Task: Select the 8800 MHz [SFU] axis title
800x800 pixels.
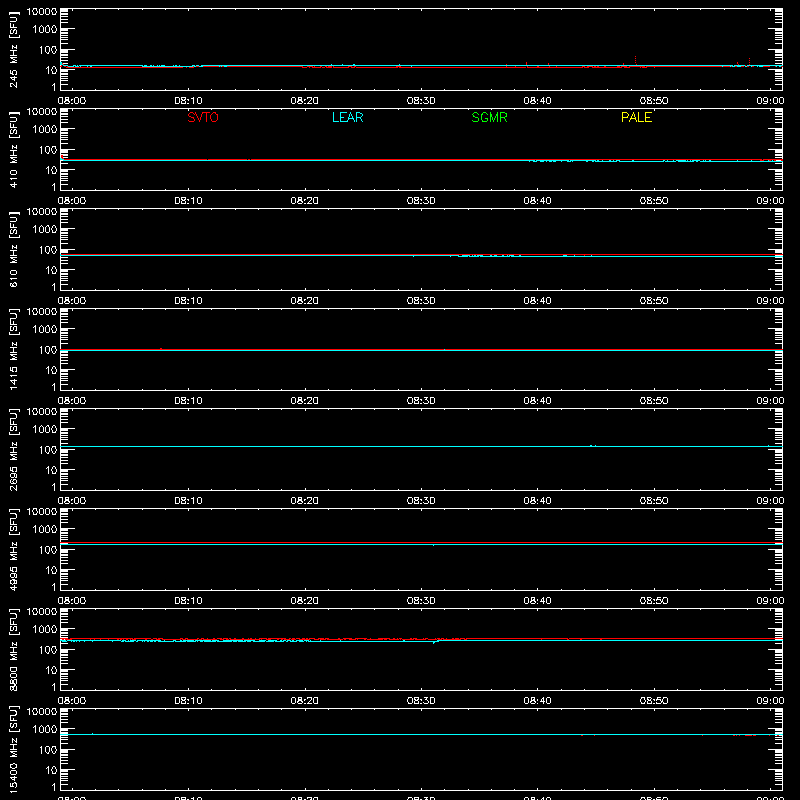Action: click(x=13, y=649)
